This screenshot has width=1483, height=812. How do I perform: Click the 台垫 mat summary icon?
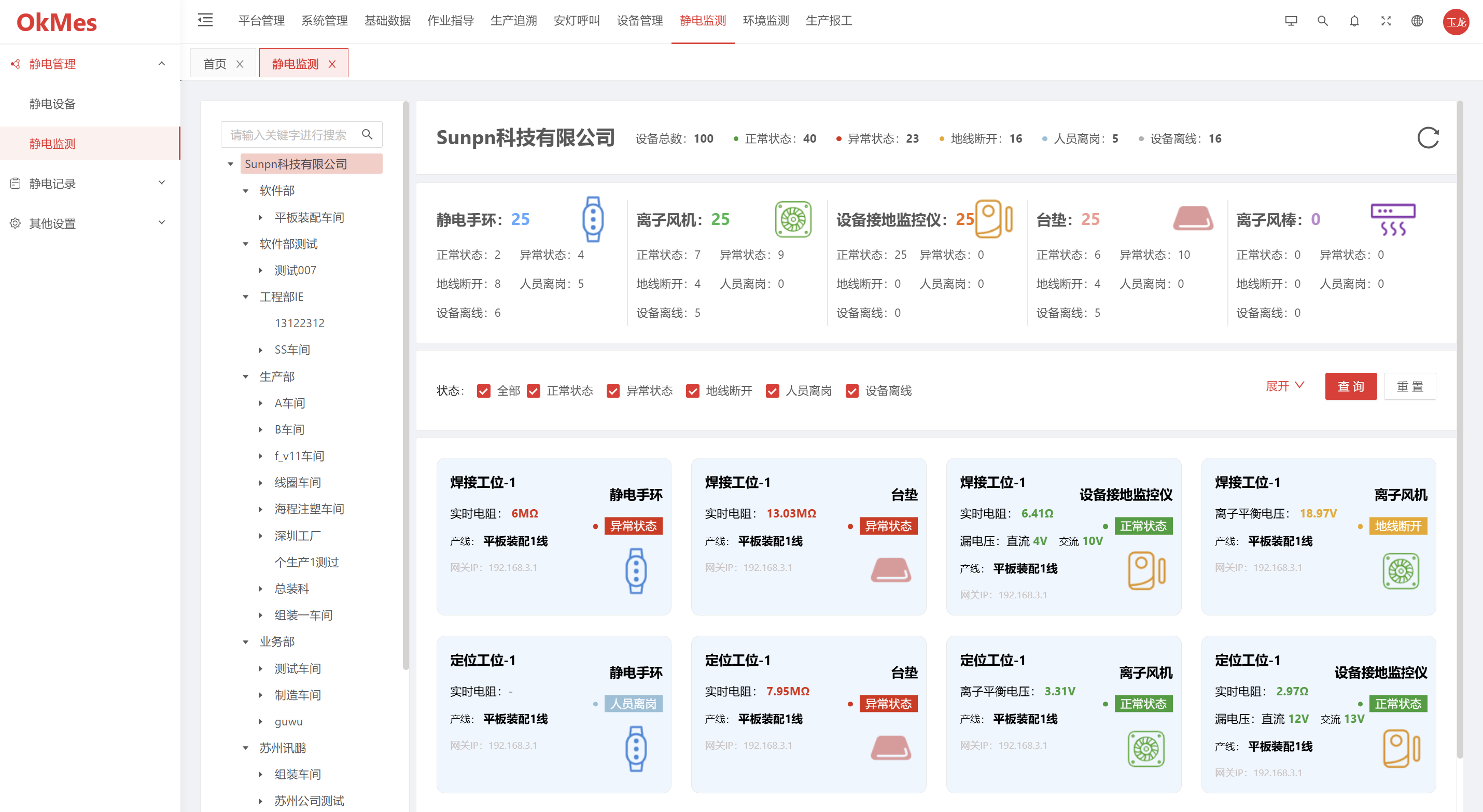coord(1193,219)
